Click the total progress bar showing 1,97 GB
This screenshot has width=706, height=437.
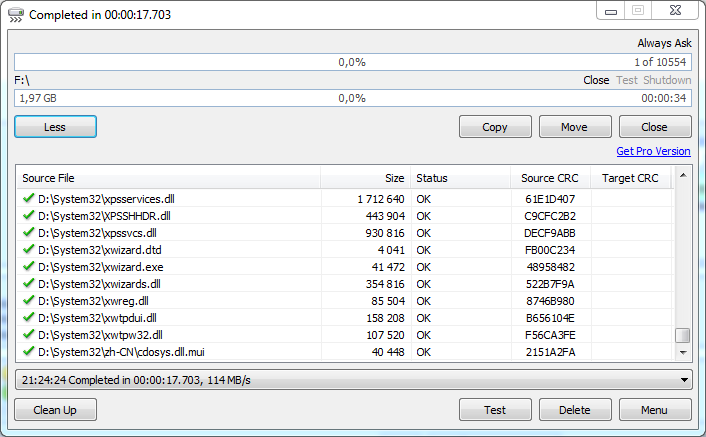point(353,98)
